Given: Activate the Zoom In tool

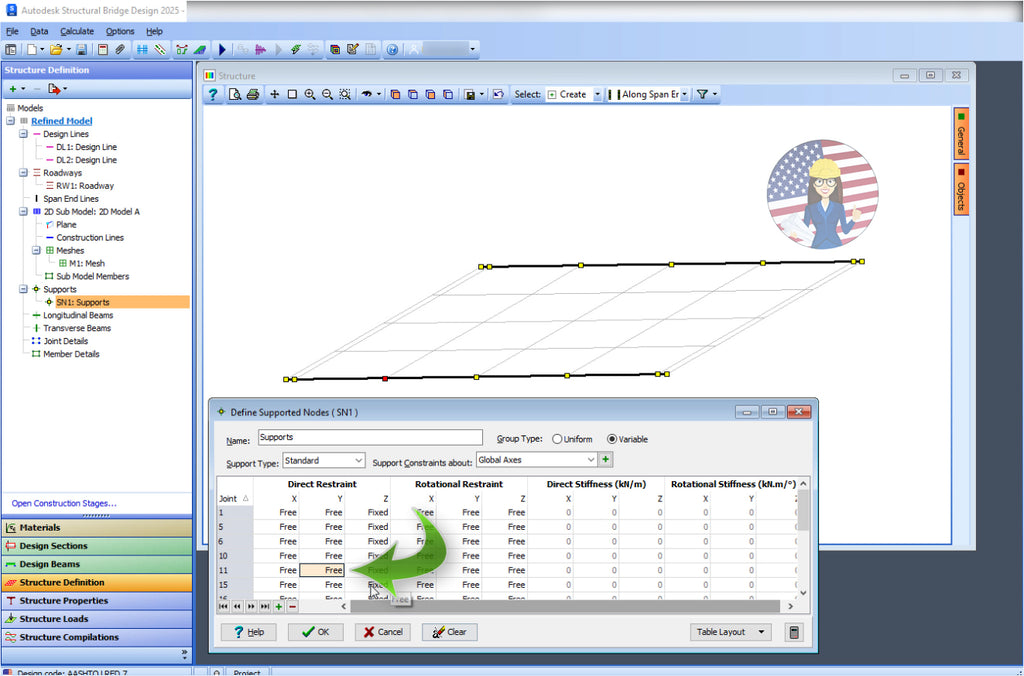Looking at the screenshot, I should point(310,94).
